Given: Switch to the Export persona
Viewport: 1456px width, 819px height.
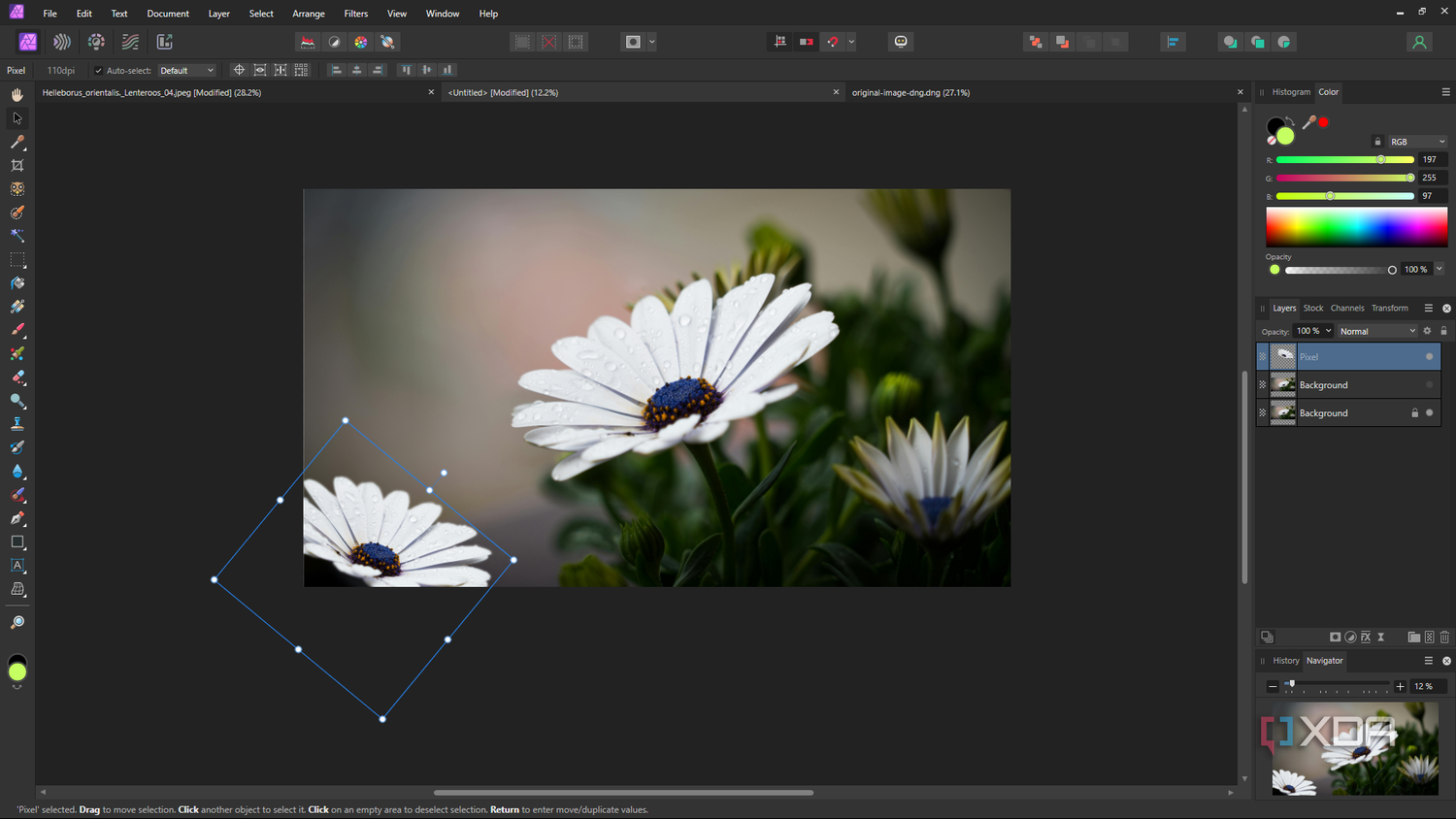Looking at the screenshot, I should point(165,42).
